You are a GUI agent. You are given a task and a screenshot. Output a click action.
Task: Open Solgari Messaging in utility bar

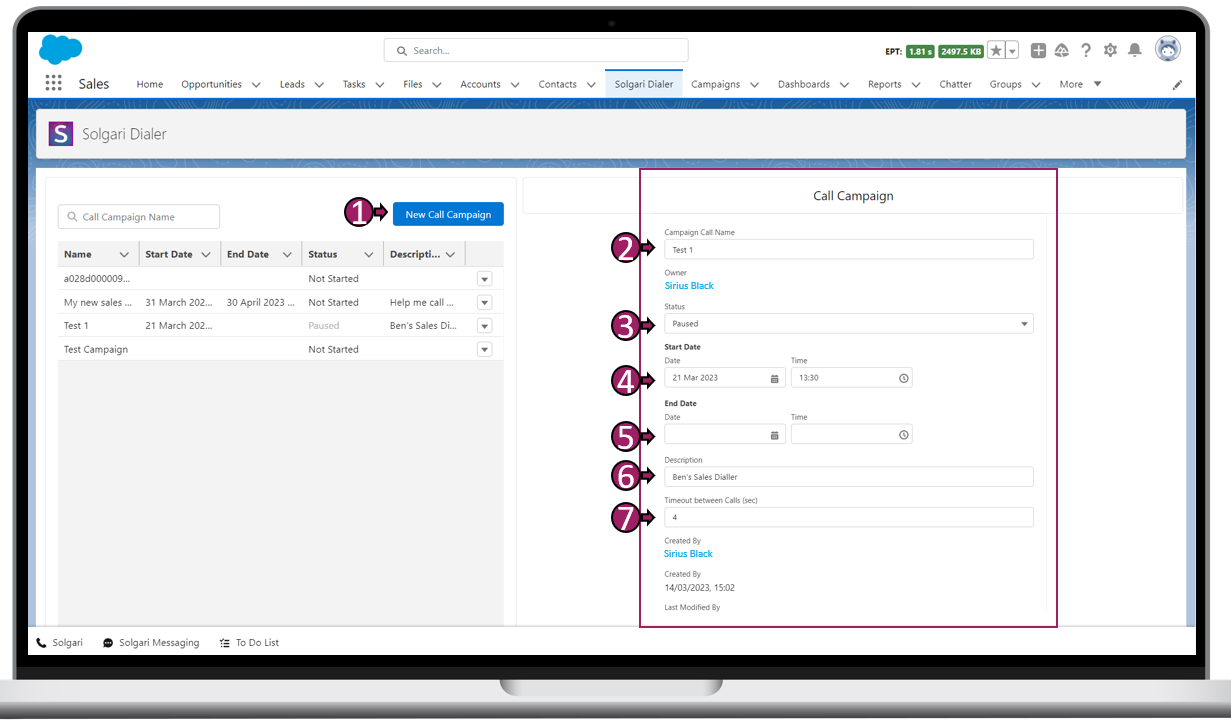pyautogui.click(x=151, y=643)
